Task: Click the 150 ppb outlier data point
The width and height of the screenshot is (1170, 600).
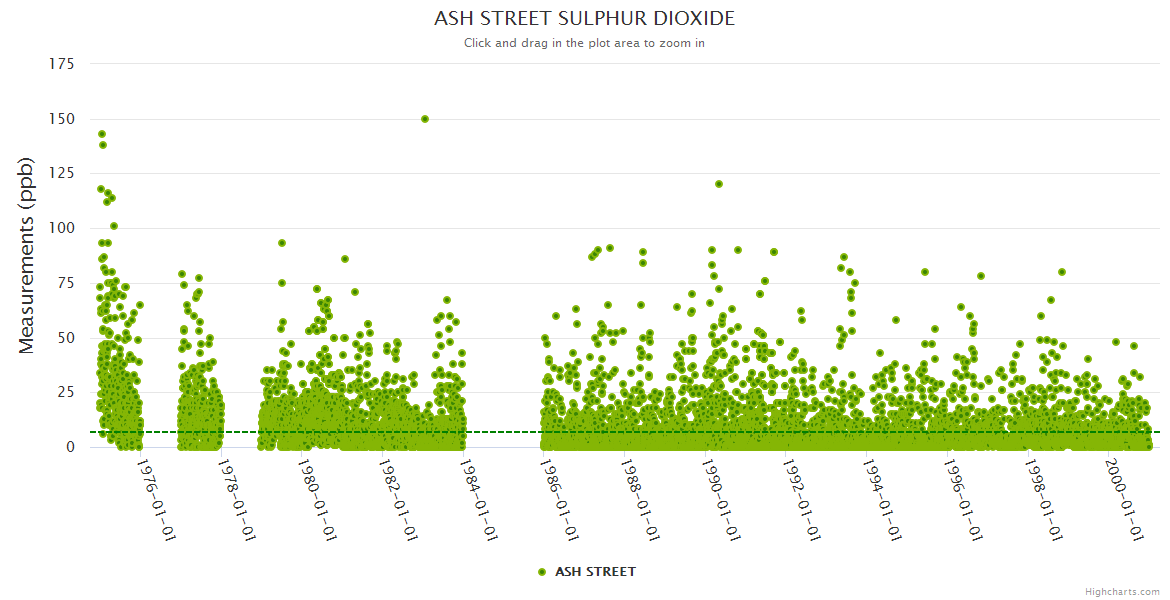Action: (x=425, y=119)
